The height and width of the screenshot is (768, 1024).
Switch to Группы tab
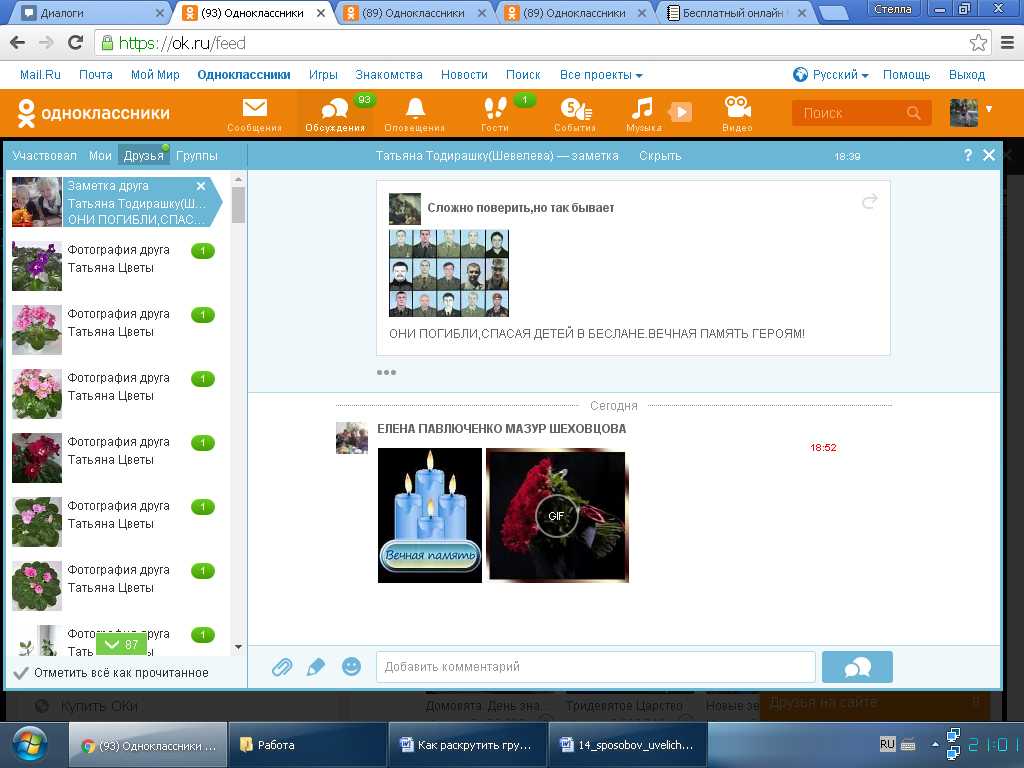[x=197, y=155]
